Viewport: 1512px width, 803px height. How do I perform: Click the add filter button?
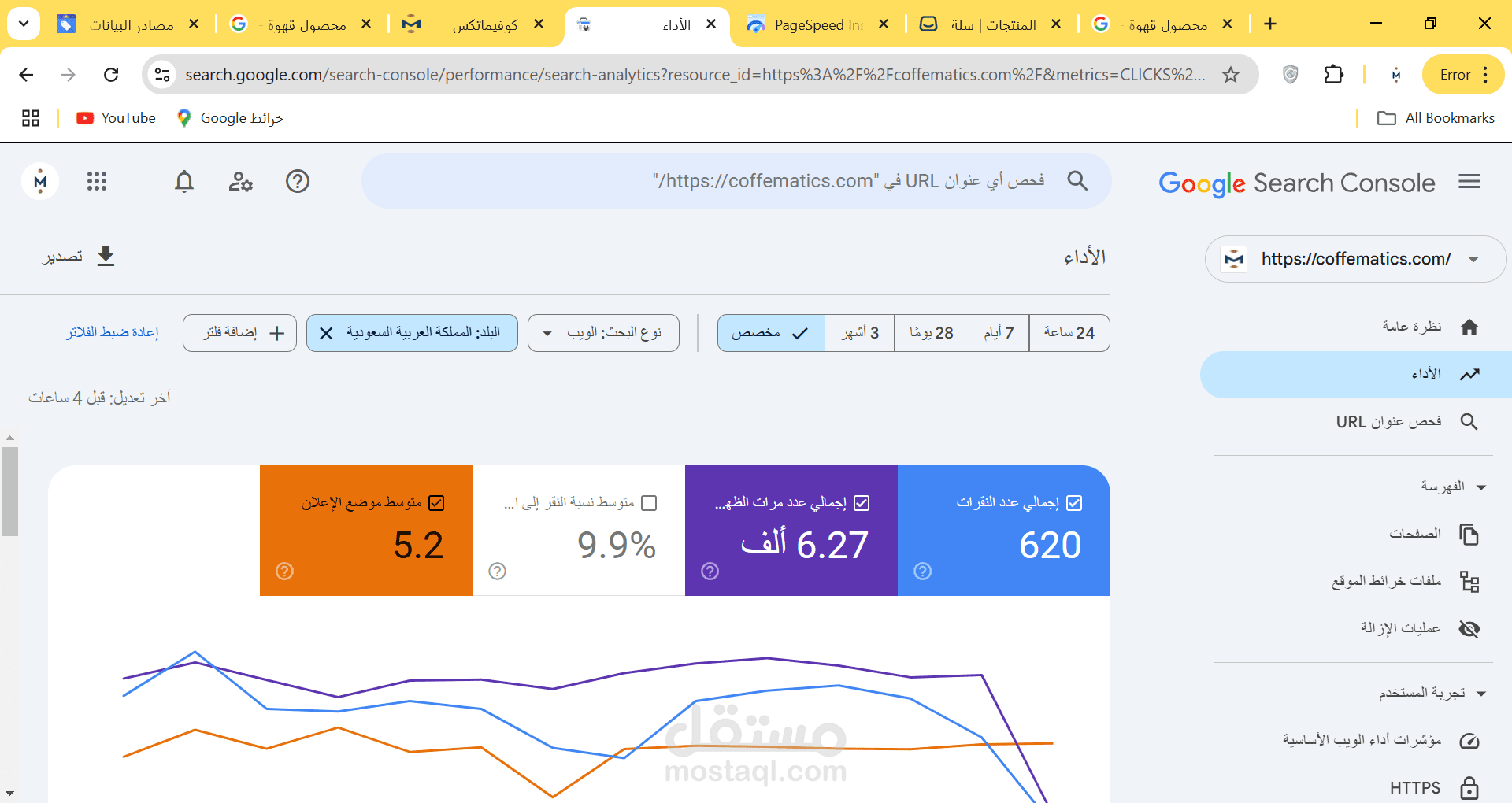pos(240,333)
